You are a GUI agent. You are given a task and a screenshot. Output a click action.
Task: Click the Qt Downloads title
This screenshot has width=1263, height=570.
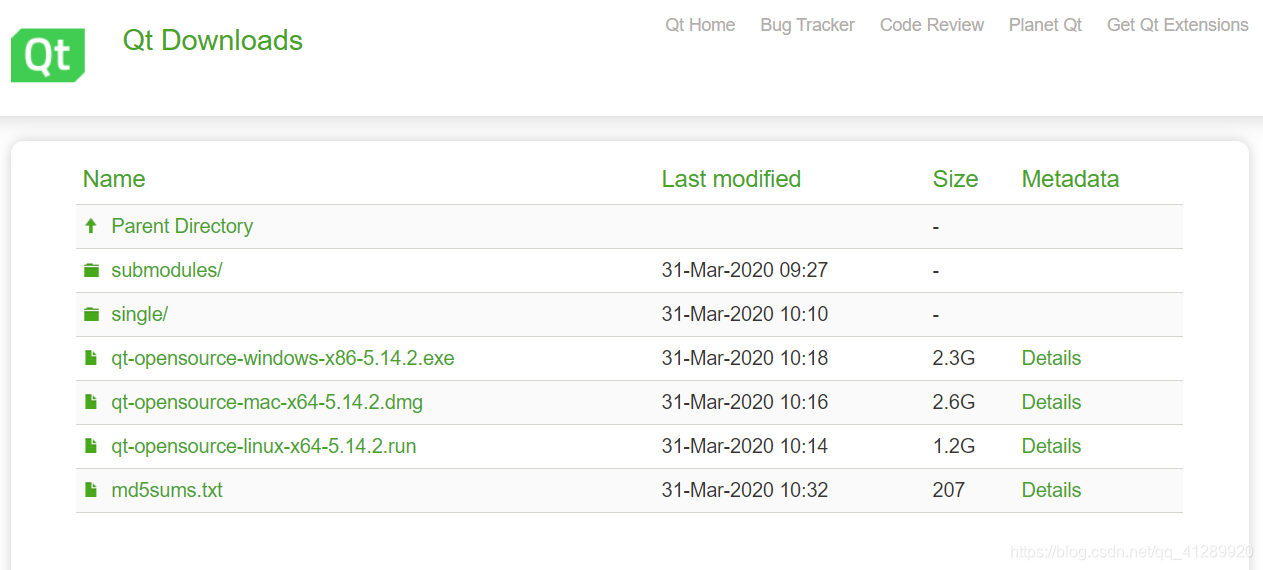click(x=213, y=40)
